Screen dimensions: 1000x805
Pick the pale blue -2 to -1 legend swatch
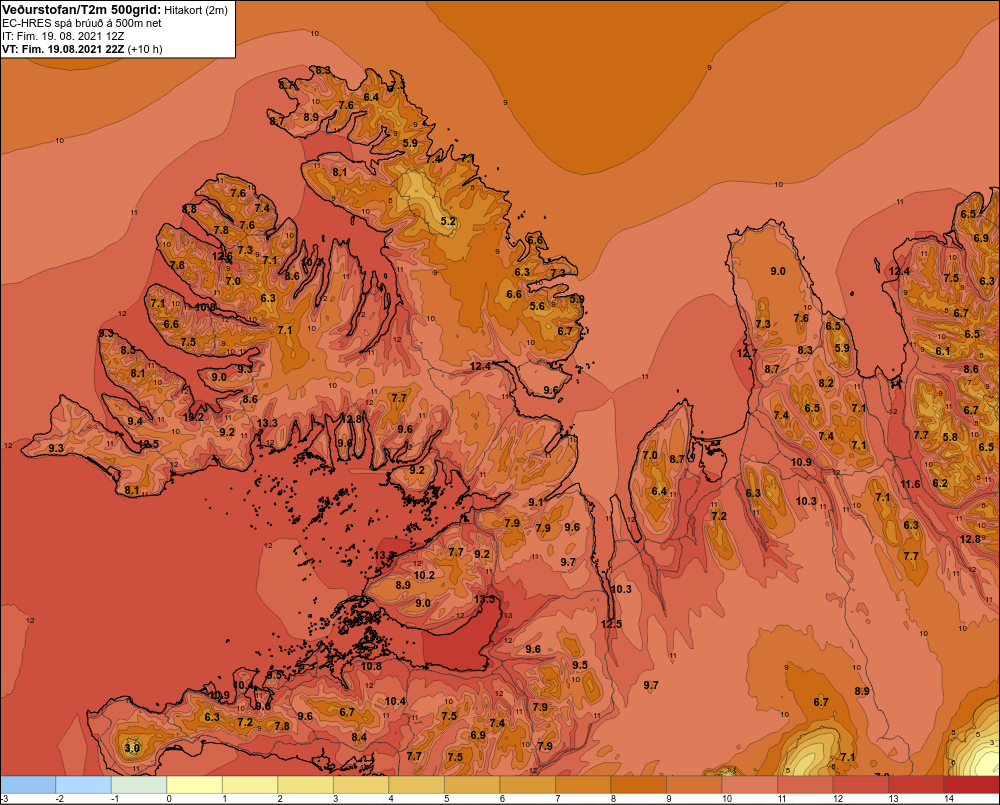coord(84,784)
